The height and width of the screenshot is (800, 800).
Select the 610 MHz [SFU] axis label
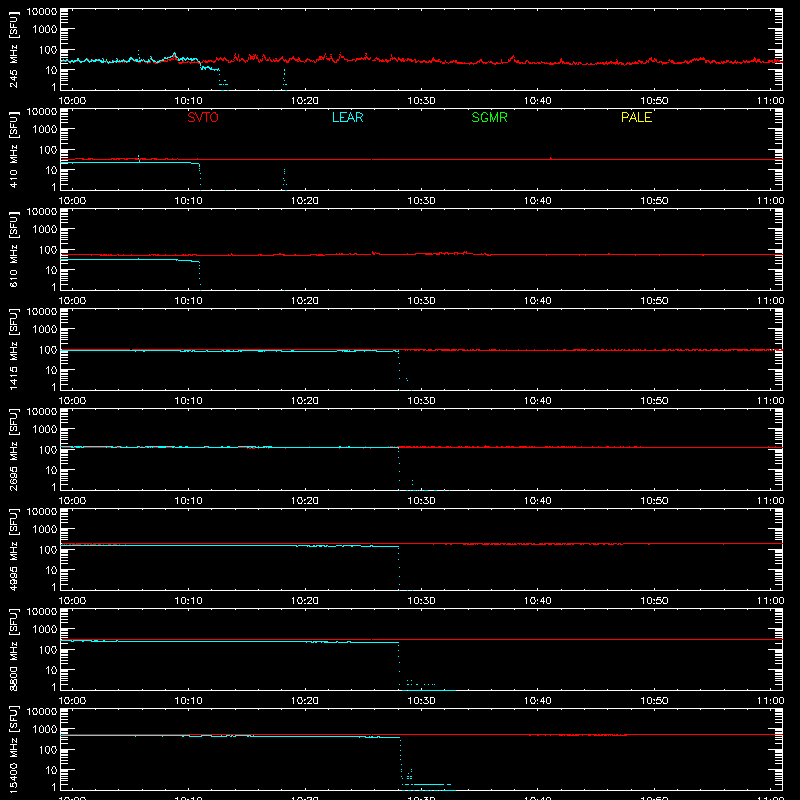tap(13, 249)
